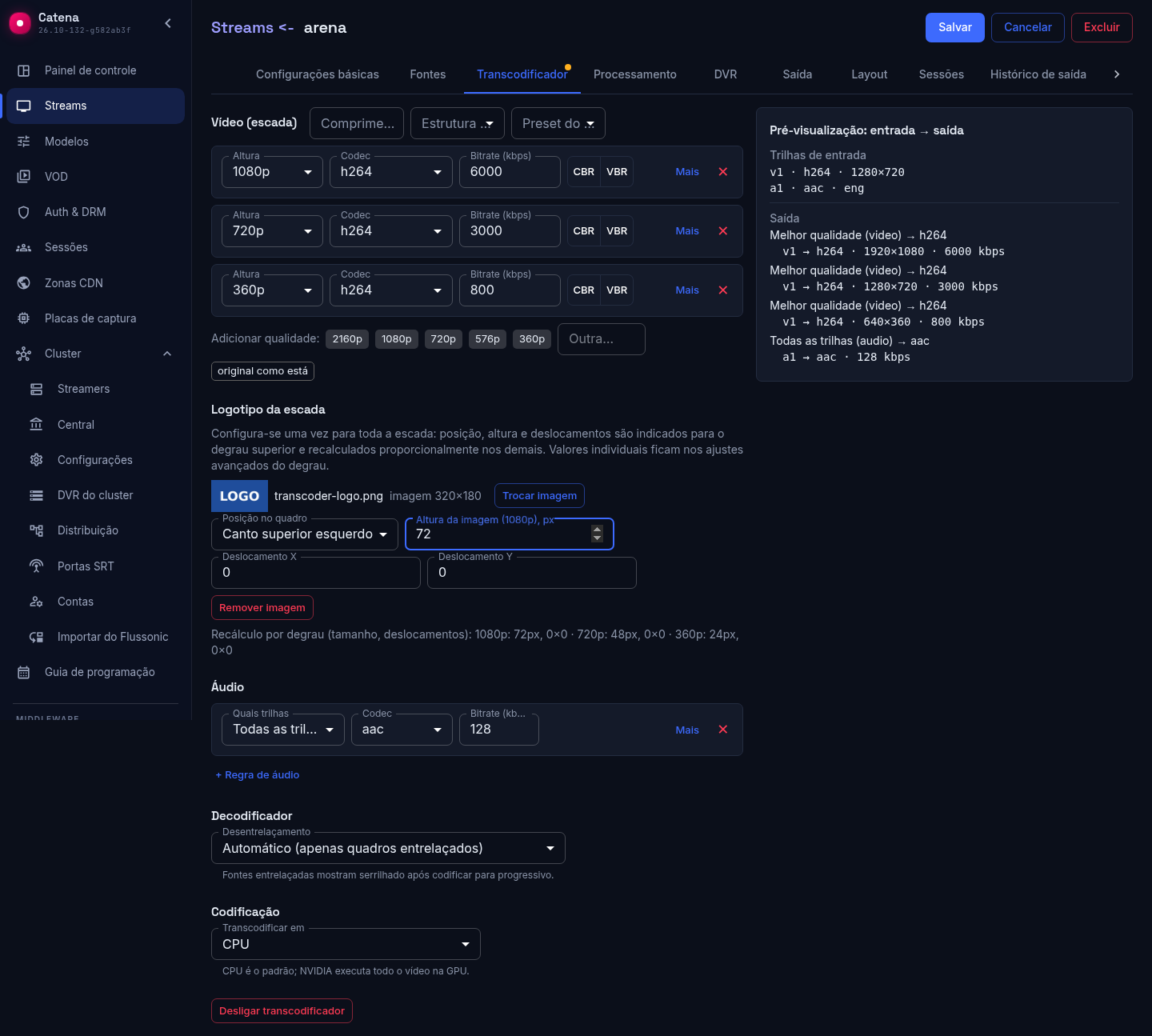Viewport: 1152px width, 1036px height.
Task: Open the Sessões people icon
Action: [24, 247]
